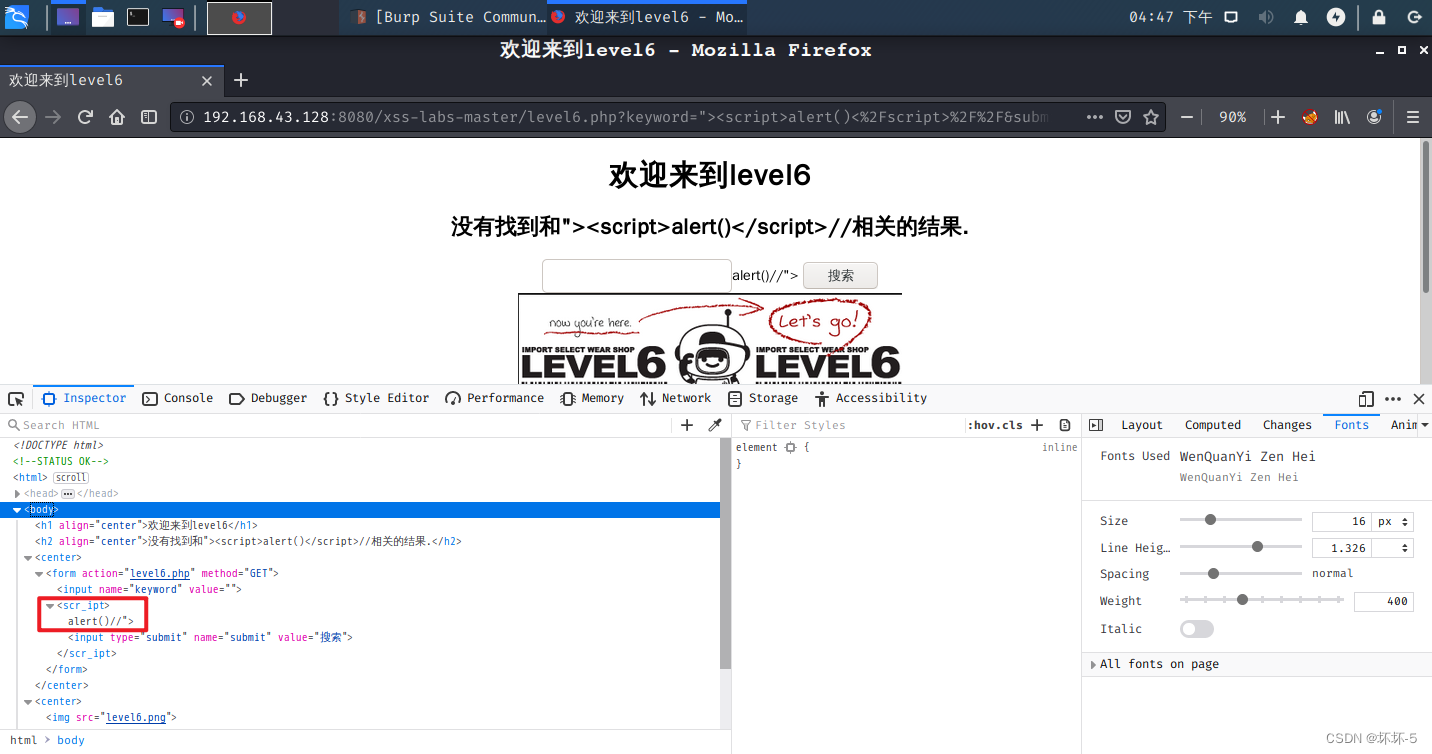Click the address bar URL
Image resolution: width=1432 pixels, height=754 pixels.
(x=625, y=117)
